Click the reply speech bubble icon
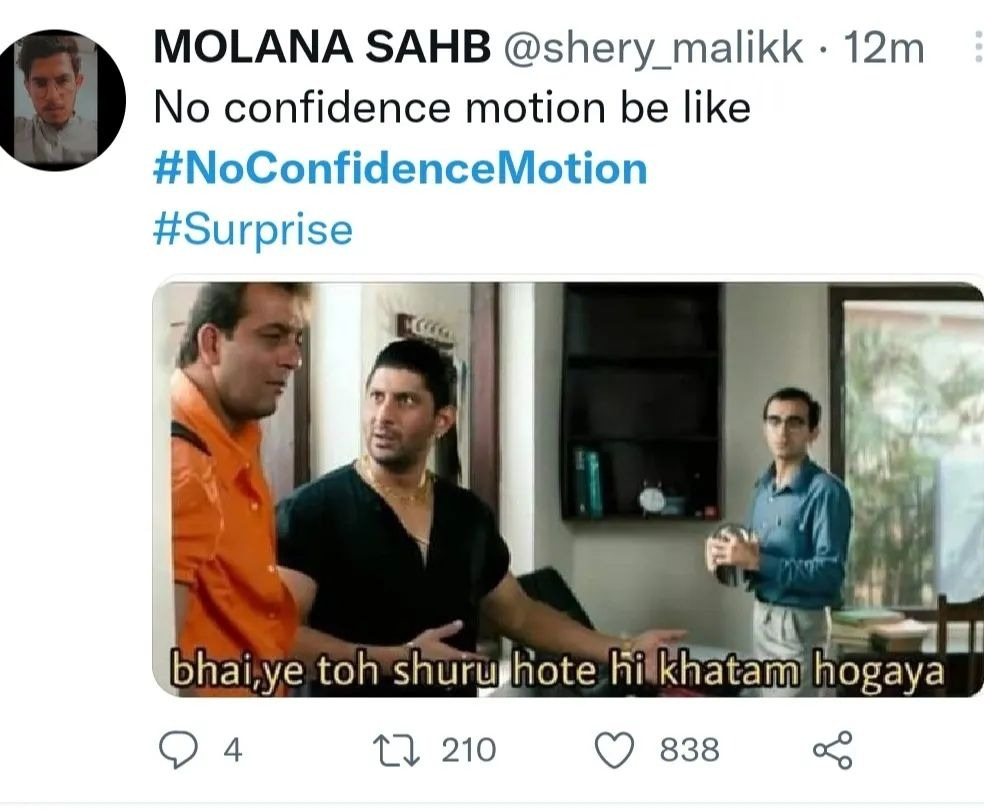Screen dimensions: 984x810 pyautogui.click(x=179, y=750)
